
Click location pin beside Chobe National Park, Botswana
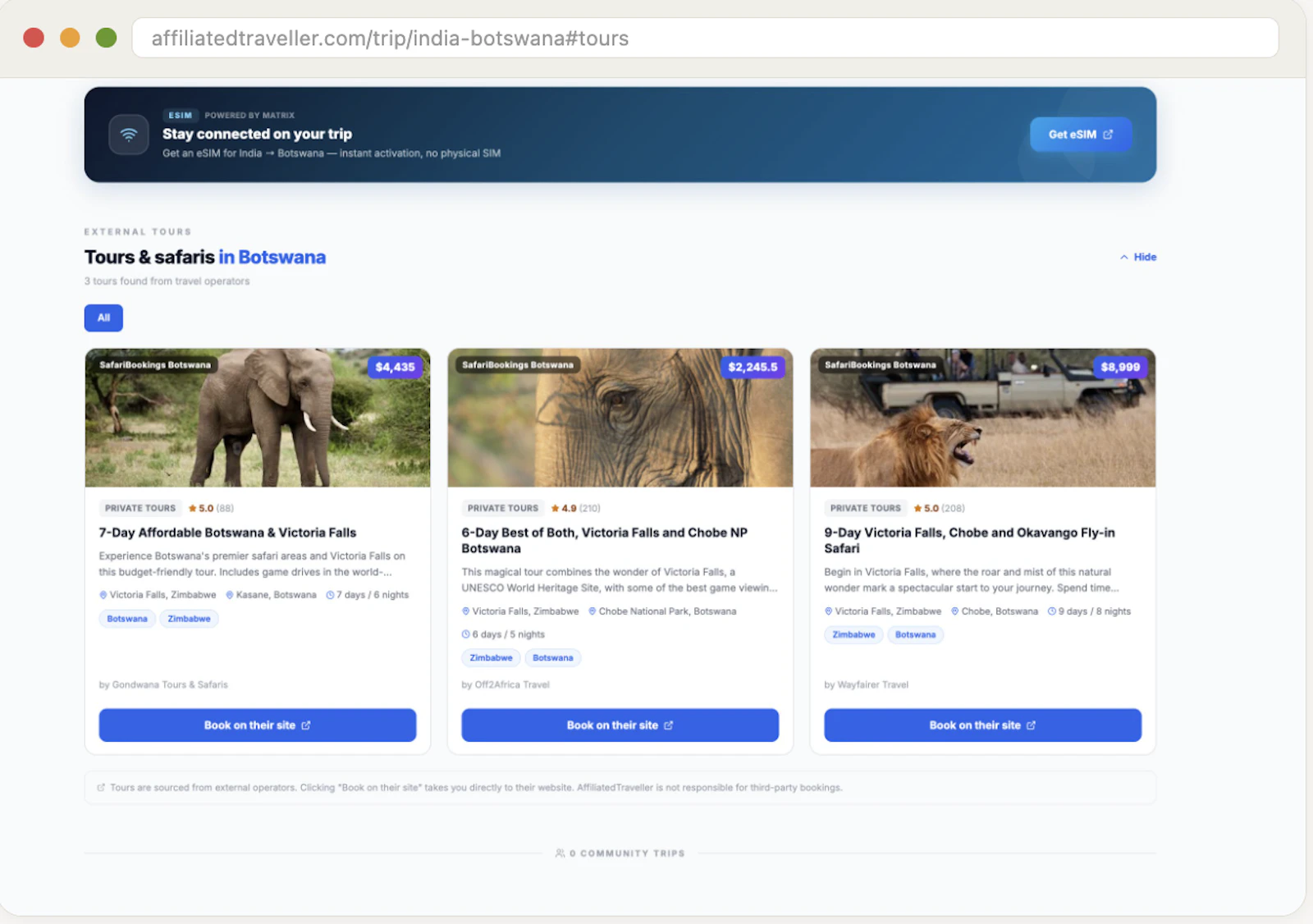pos(592,611)
